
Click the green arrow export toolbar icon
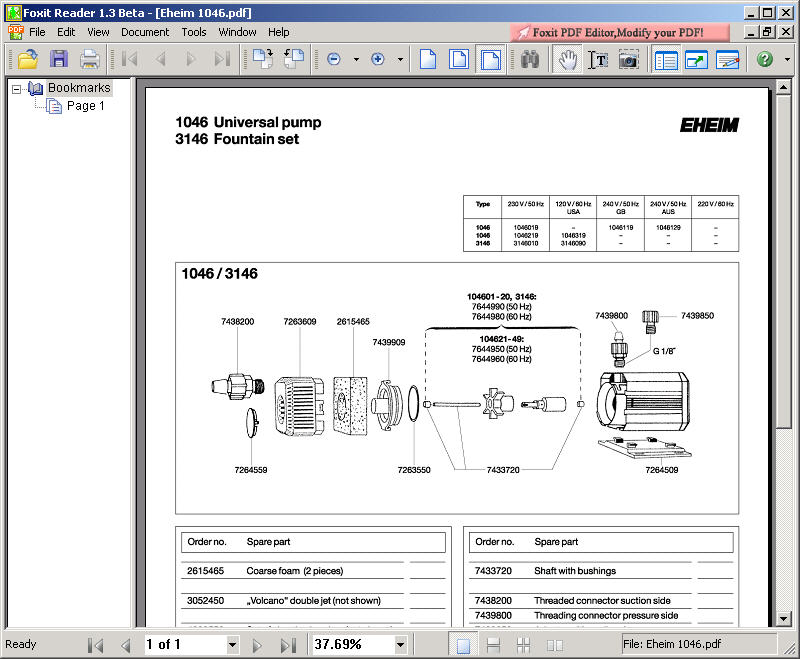696,59
